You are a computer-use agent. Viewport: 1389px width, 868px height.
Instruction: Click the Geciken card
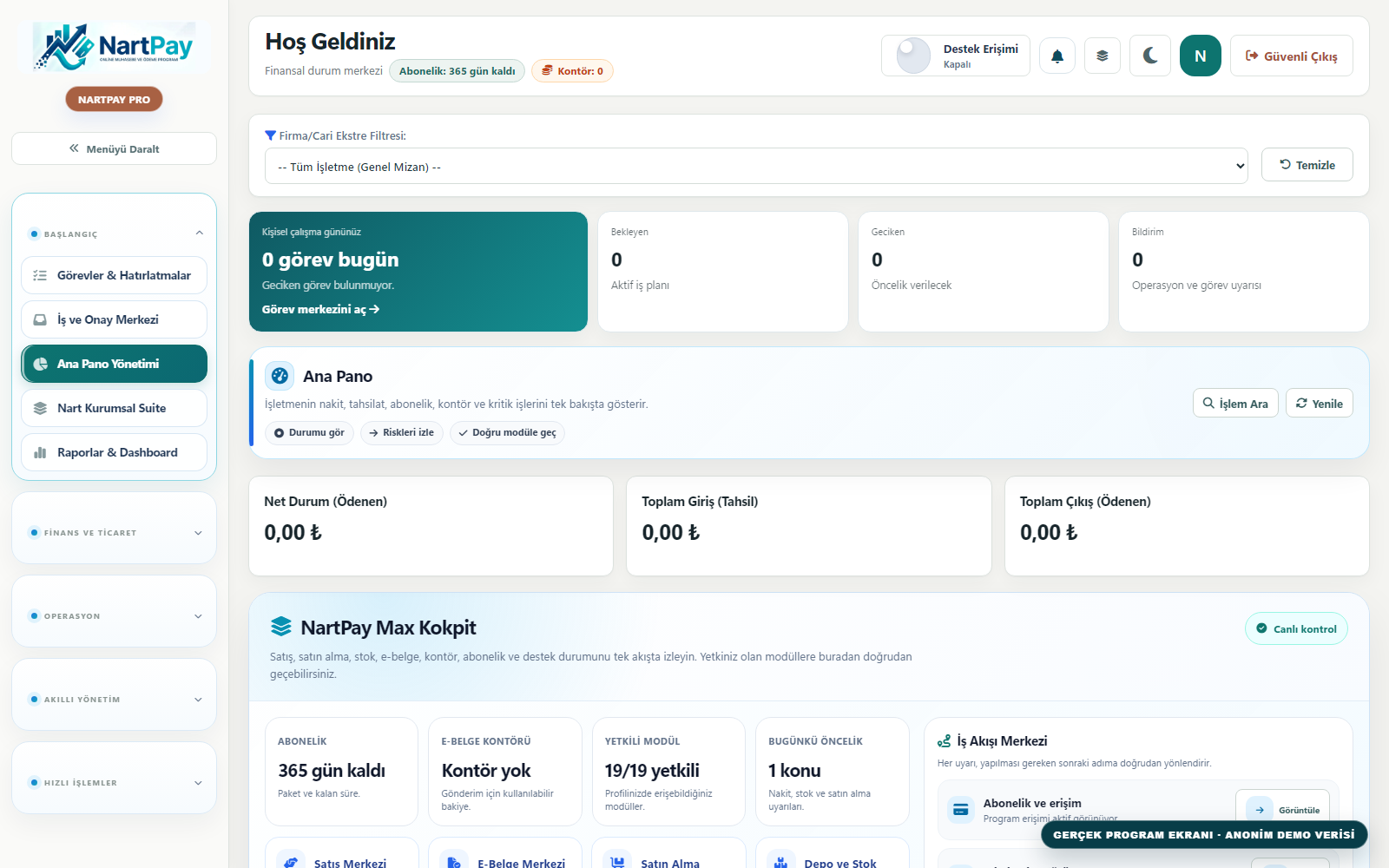(983, 272)
